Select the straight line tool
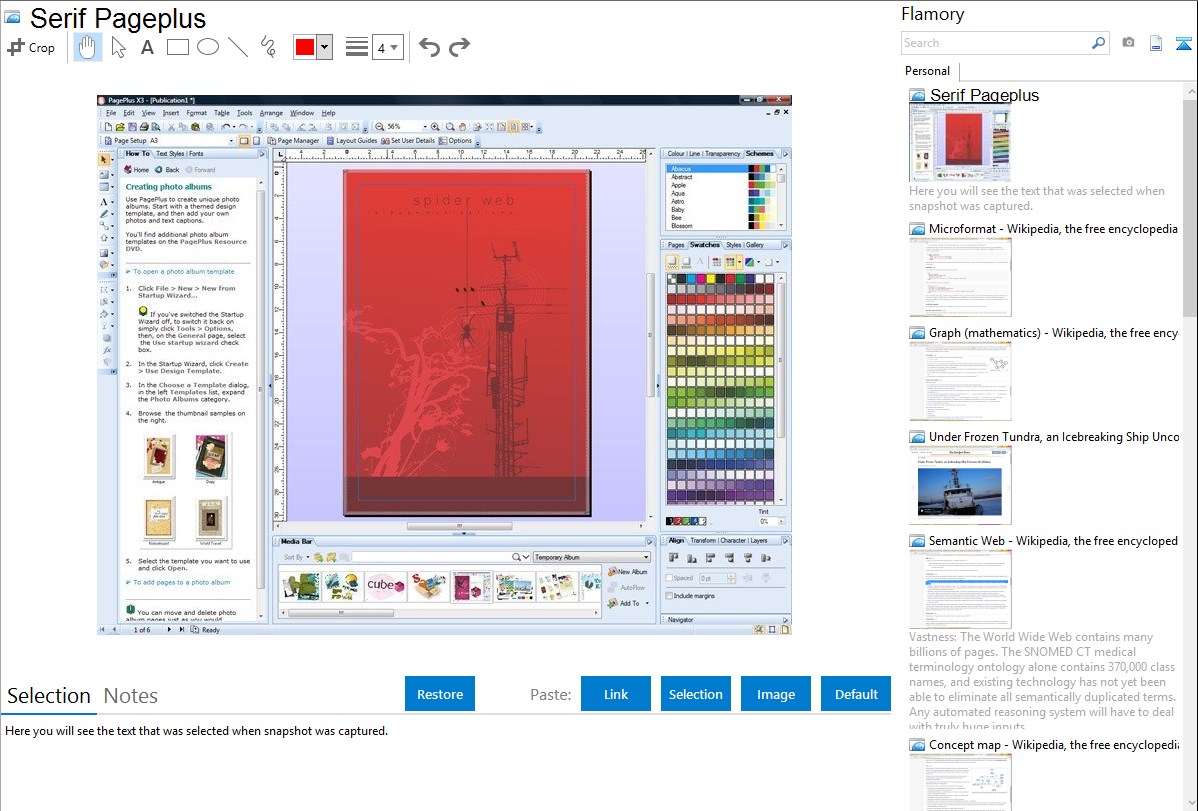Image resolution: width=1198 pixels, height=811 pixels. [237, 47]
